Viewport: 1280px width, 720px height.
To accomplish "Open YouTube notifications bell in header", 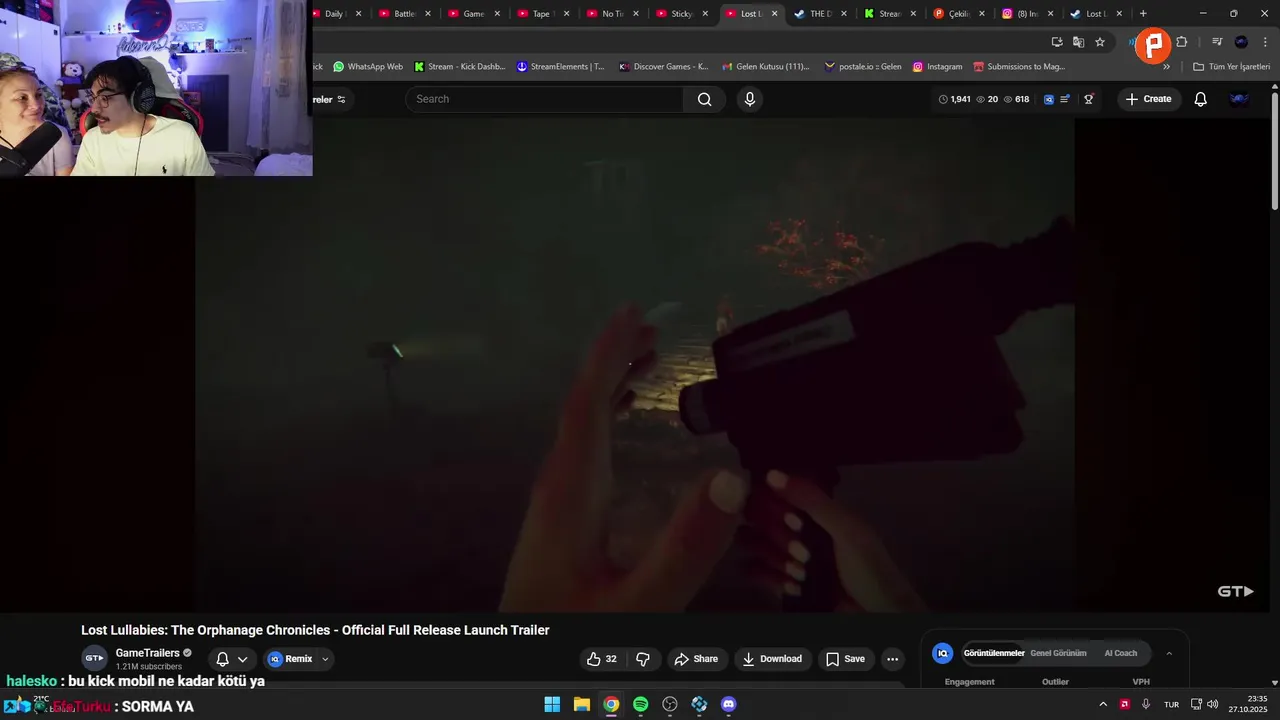I will [x=1201, y=99].
